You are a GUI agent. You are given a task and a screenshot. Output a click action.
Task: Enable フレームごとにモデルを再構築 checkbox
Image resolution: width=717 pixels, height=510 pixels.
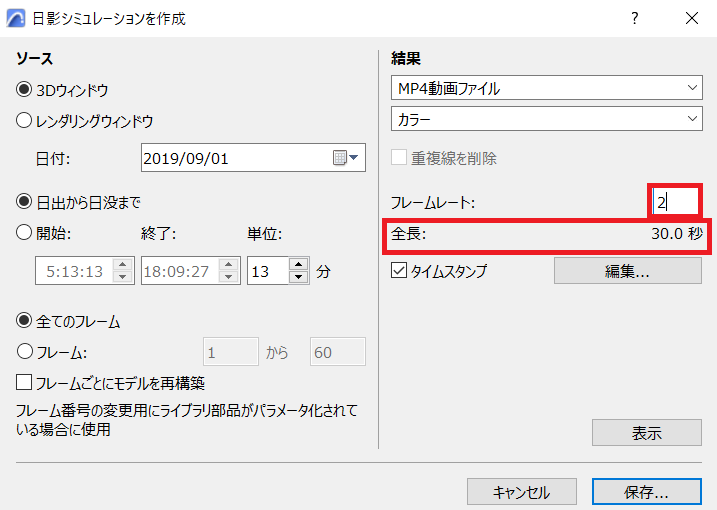tap(24, 382)
